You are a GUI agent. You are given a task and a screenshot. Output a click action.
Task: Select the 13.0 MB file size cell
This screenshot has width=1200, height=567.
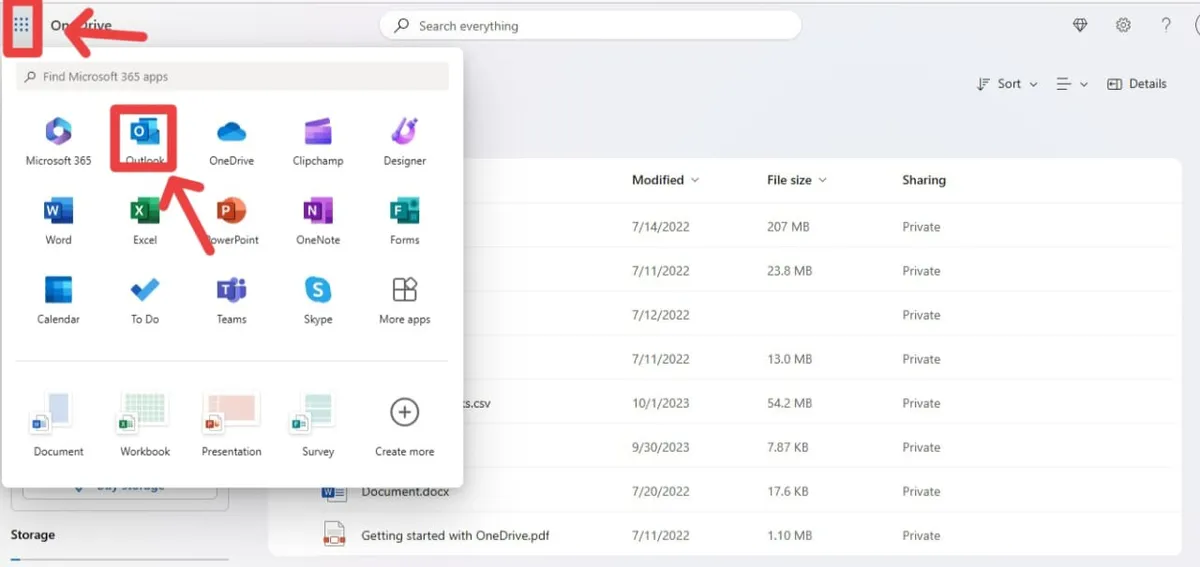point(789,359)
